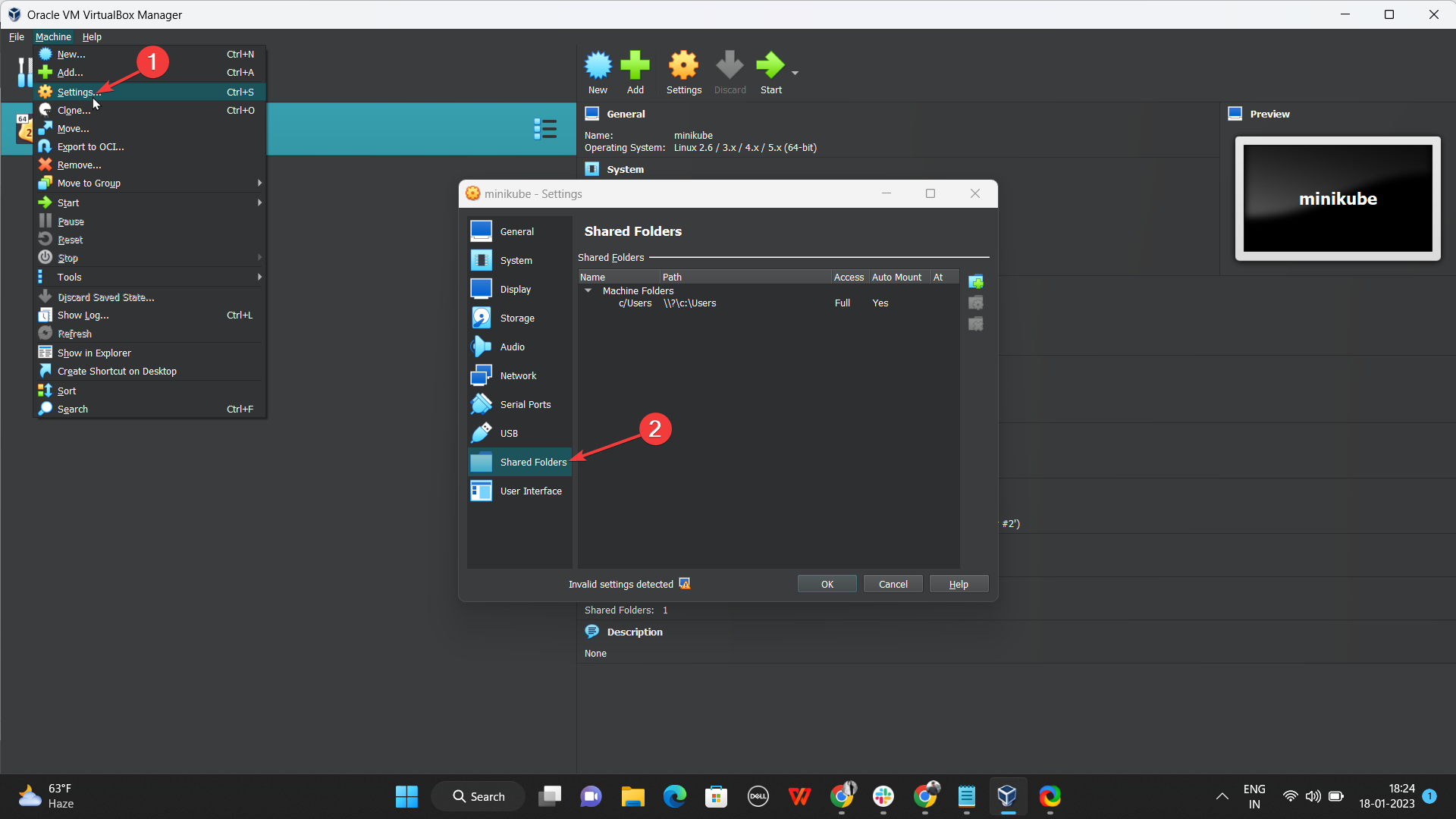Open Microsoft Edge from taskbar

[674, 796]
